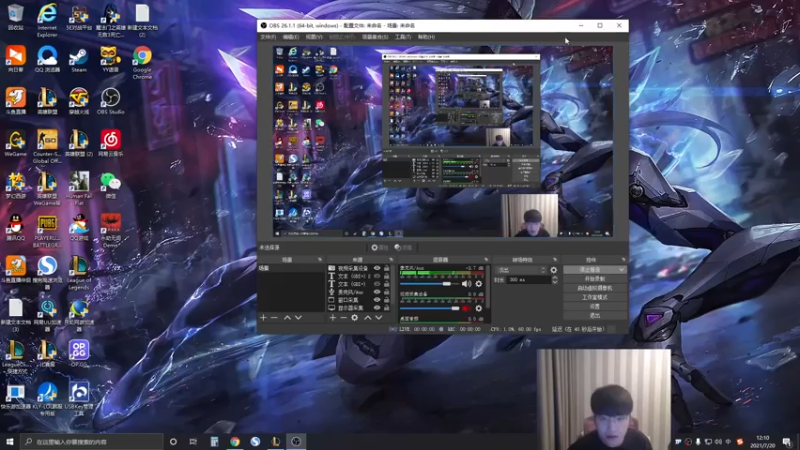Adjust the 视频采集设备 volume slider in the mixer

430,308
